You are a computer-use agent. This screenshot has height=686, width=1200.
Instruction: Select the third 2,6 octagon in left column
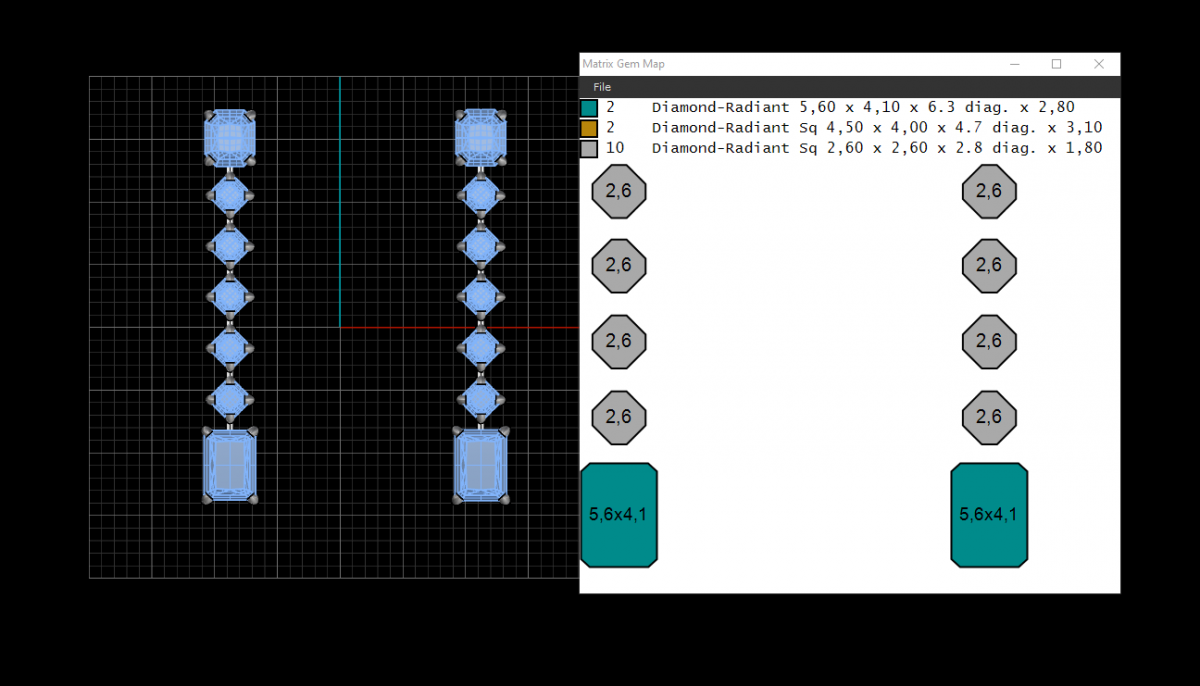pyautogui.click(x=619, y=342)
